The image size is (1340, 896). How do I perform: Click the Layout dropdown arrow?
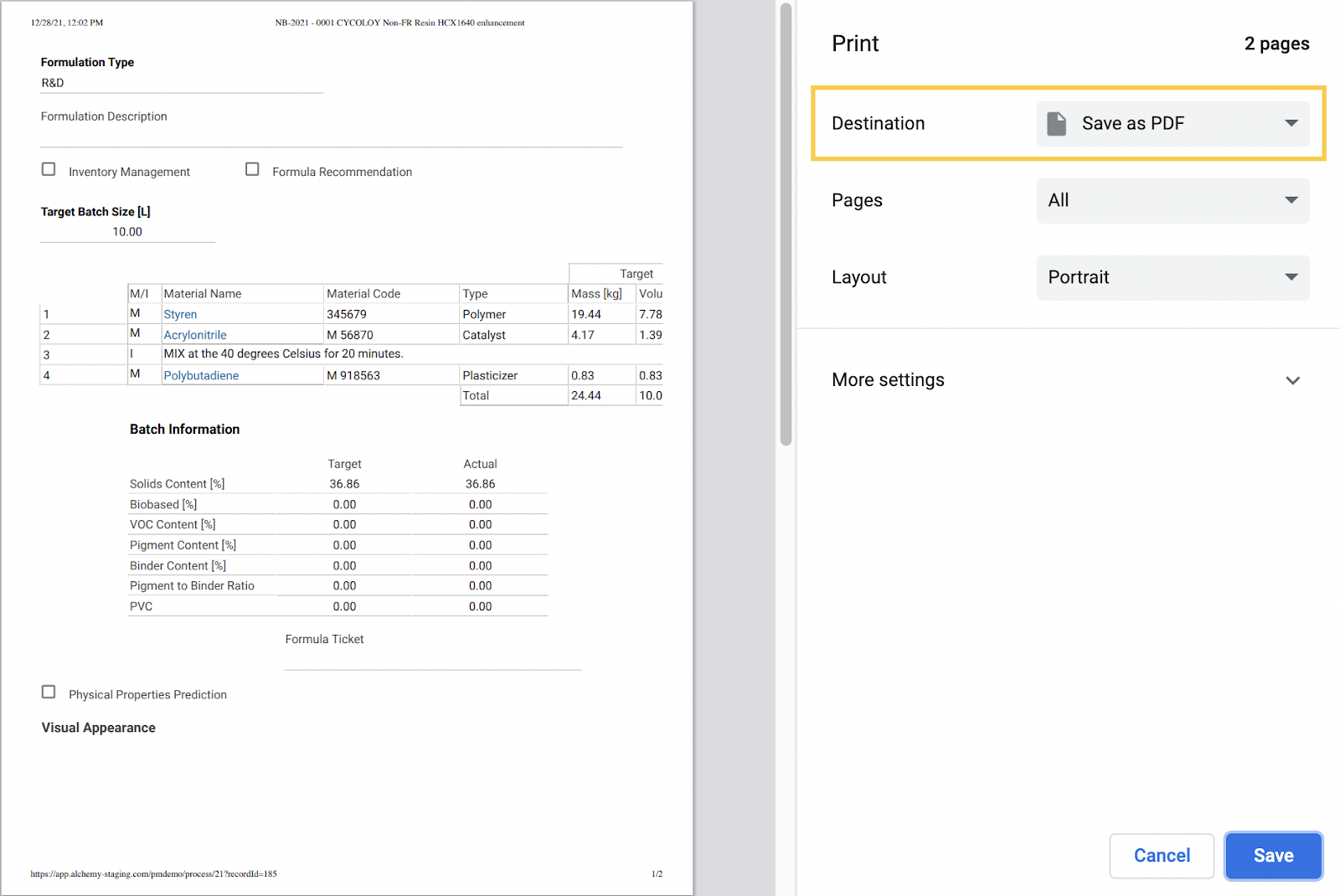[x=1291, y=278]
